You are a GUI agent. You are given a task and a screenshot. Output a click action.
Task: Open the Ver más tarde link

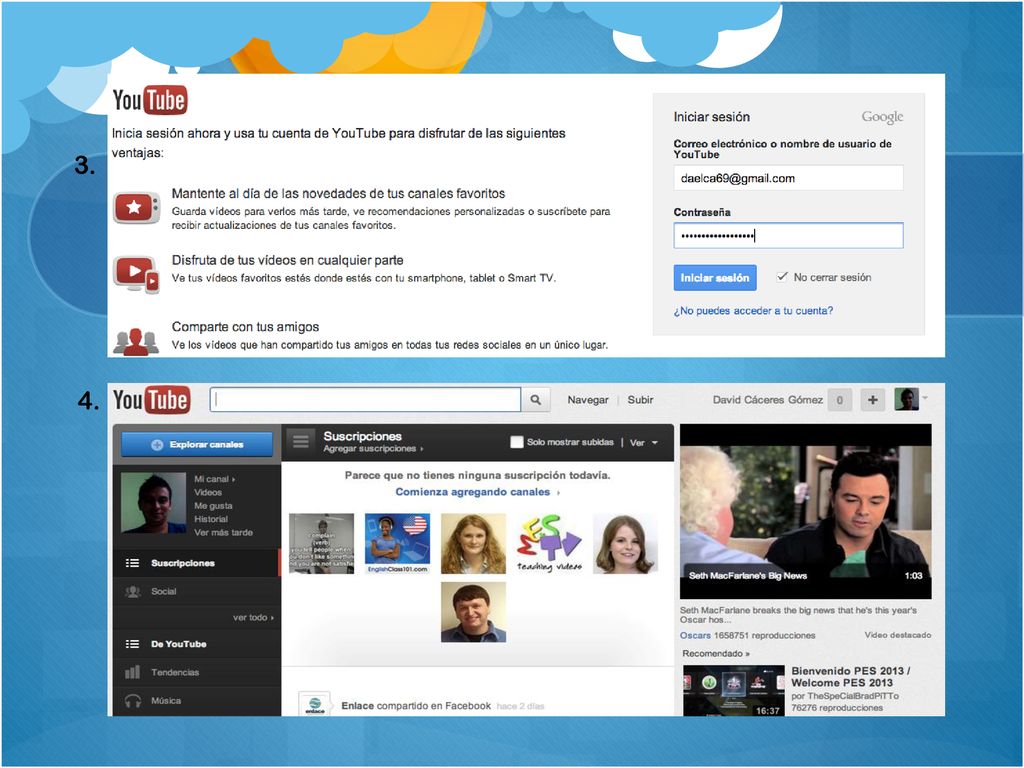coord(223,532)
